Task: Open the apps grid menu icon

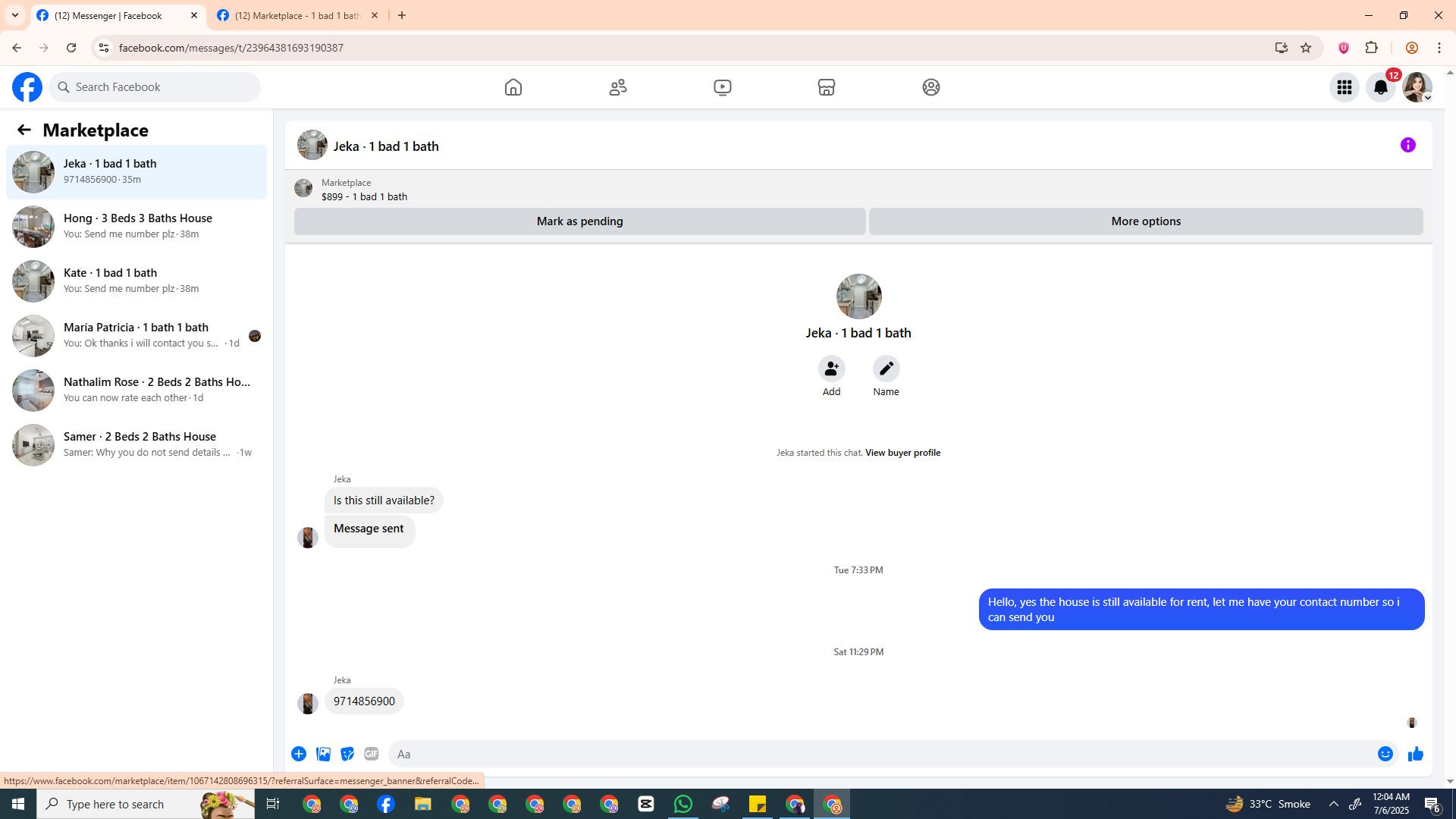Action: pyautogui.click(x=1345, y=87)
